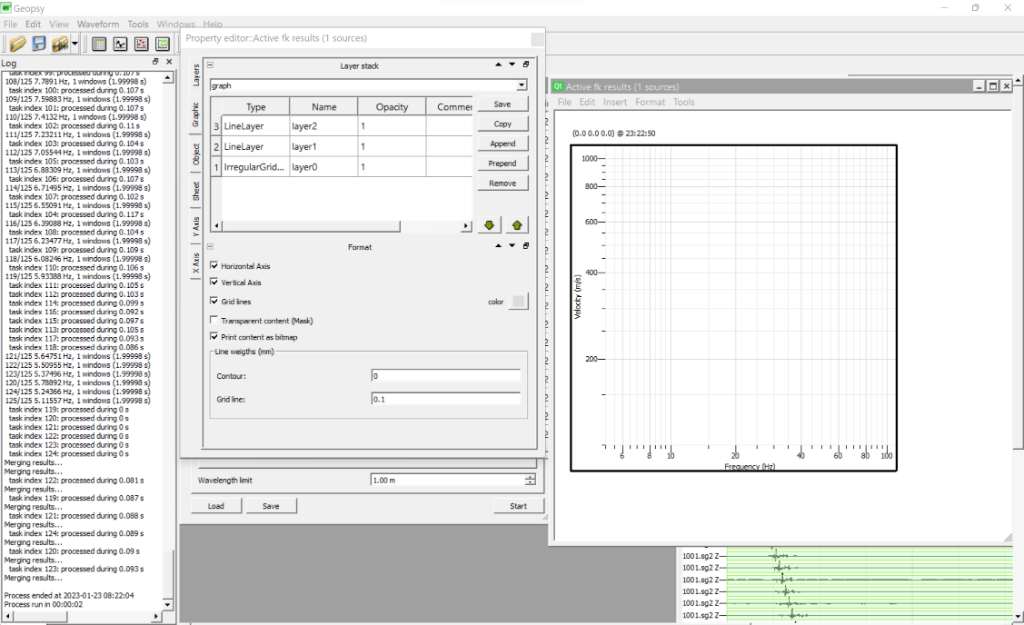
Task: Disable the Grid lines checkbox
Action: [215, 300]
